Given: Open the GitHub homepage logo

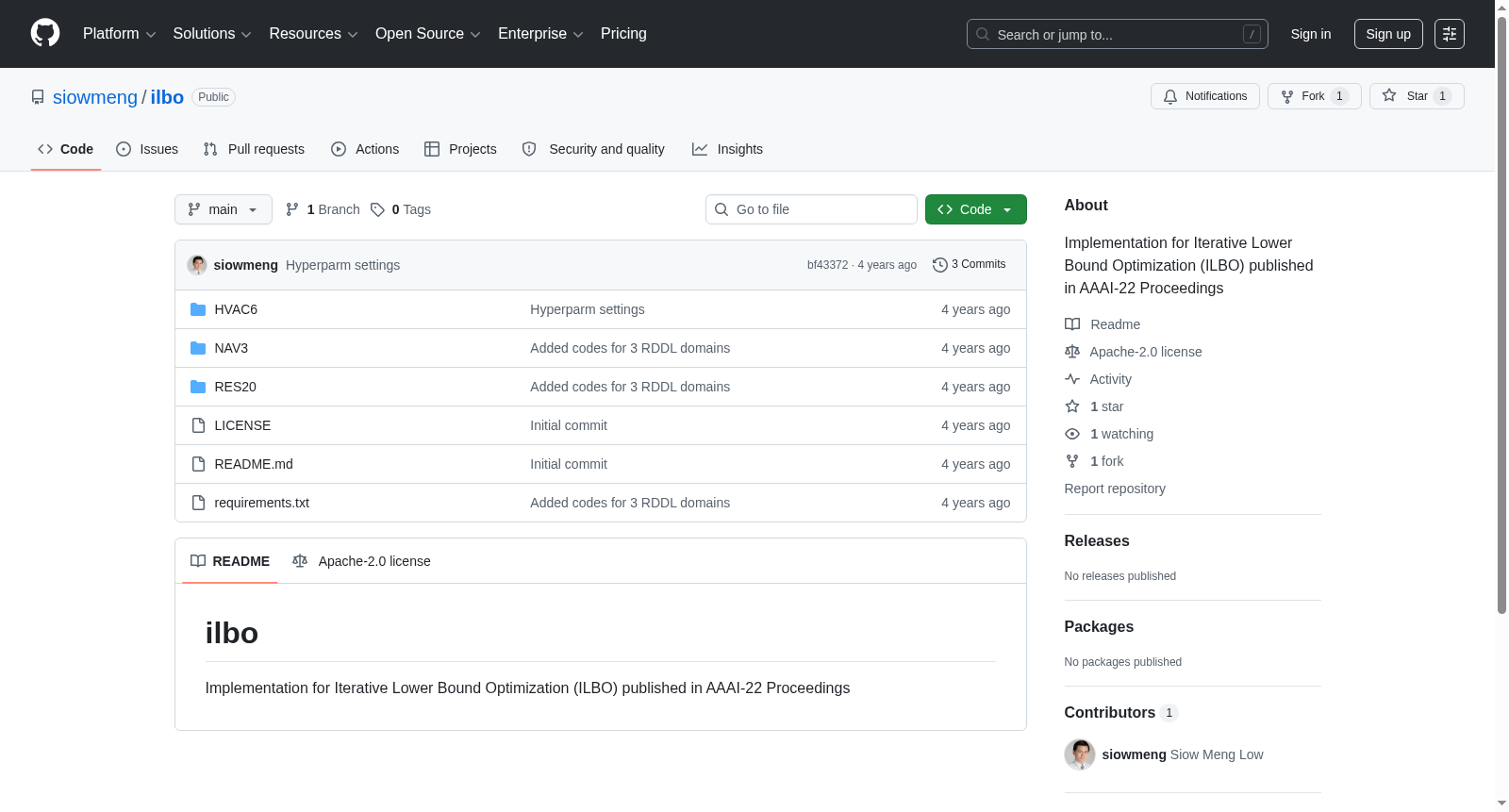Looking at the screenshot, I should 45,33.
